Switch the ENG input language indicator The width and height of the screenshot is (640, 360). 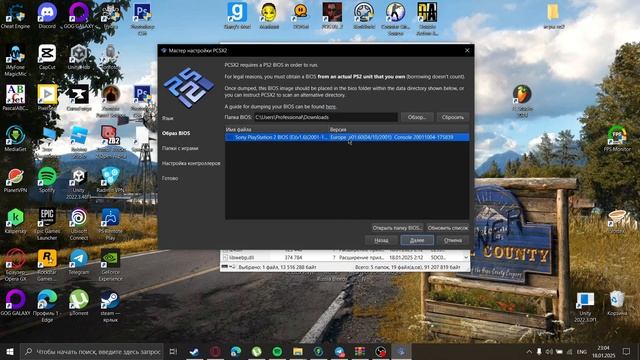[582, 351]
